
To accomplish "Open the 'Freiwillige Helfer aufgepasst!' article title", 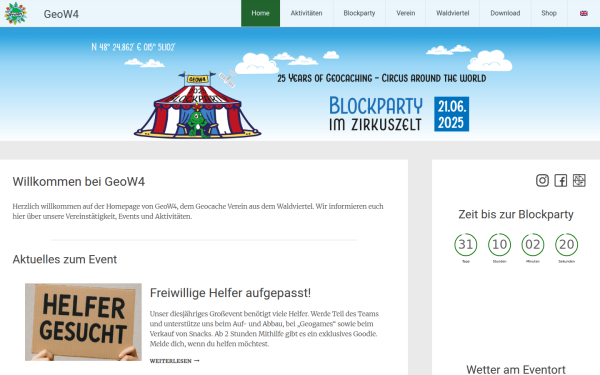I will [230, 293].
